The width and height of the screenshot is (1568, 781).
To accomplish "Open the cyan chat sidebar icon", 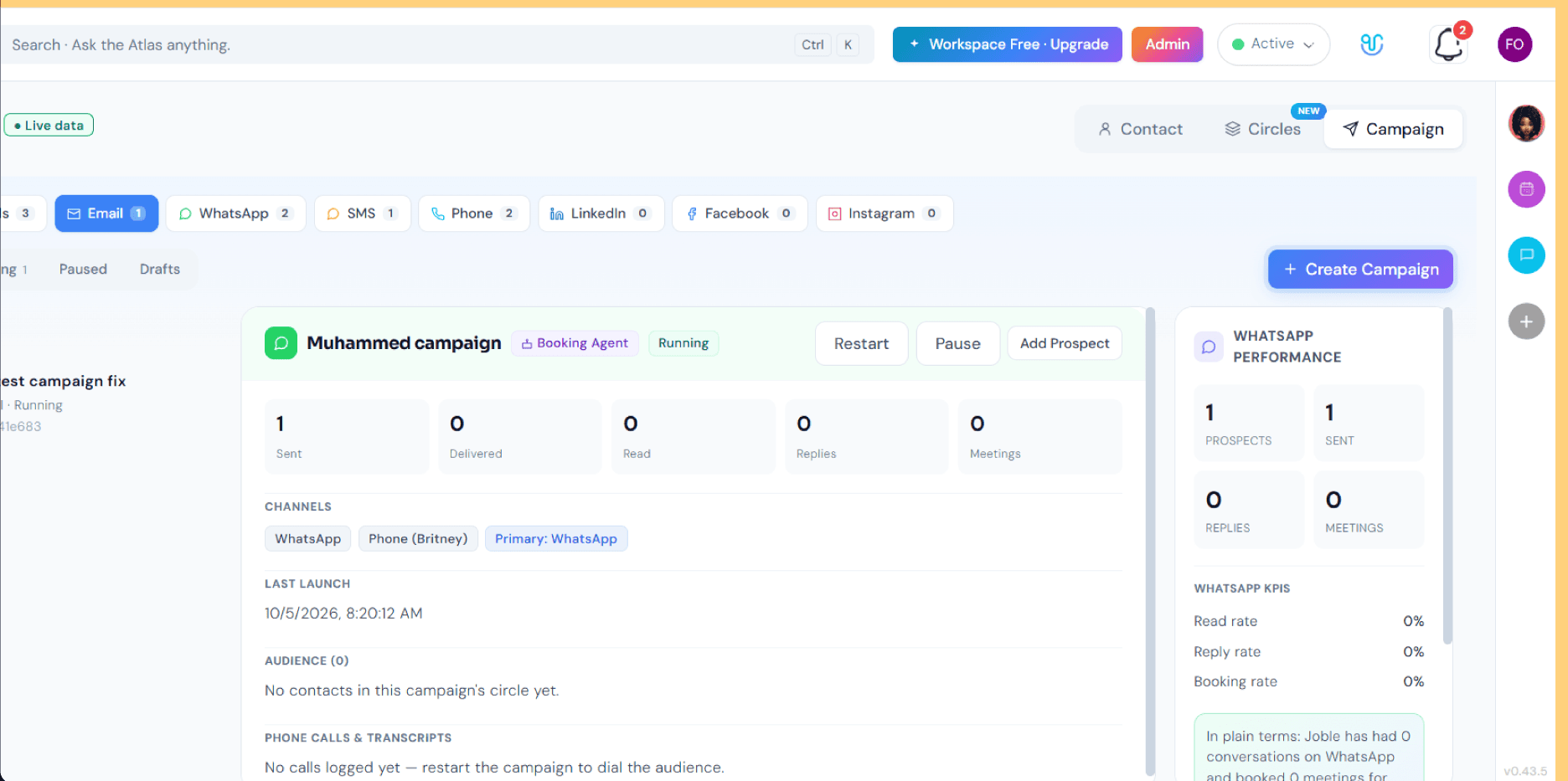I will tap(1526, 255).
